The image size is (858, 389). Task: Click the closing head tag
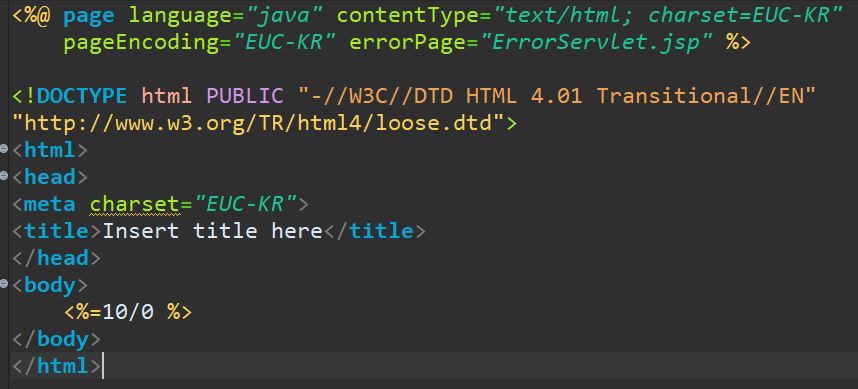[56, 258]
